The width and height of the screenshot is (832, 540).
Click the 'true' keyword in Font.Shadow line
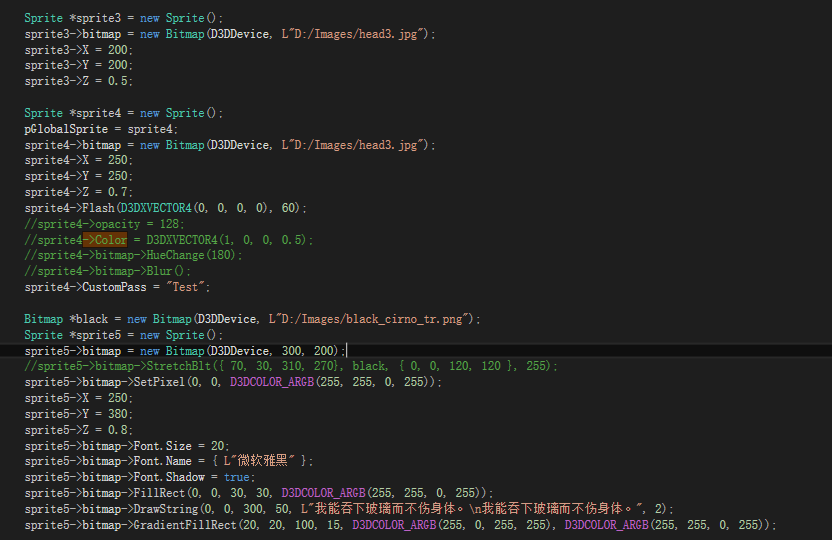click(x=237, y=477)
